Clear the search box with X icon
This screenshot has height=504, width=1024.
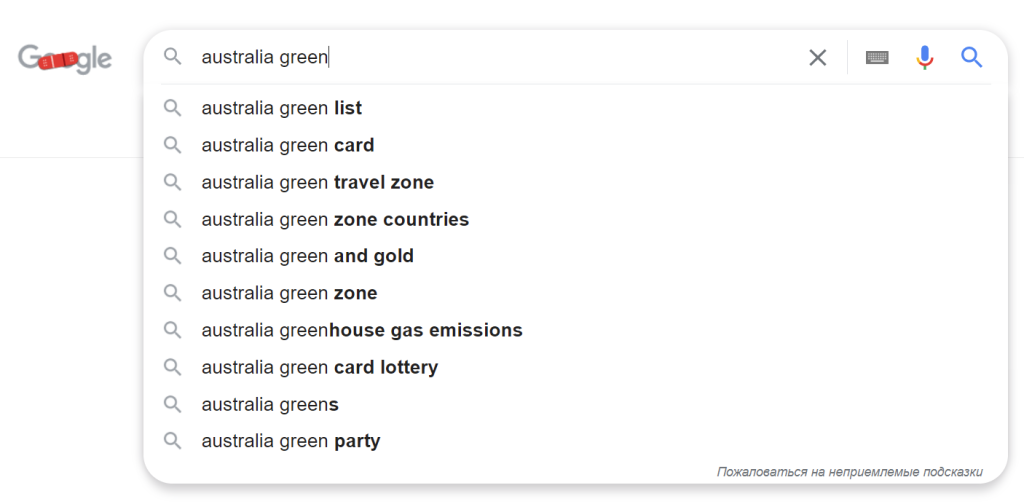click(x=818, y=57)
